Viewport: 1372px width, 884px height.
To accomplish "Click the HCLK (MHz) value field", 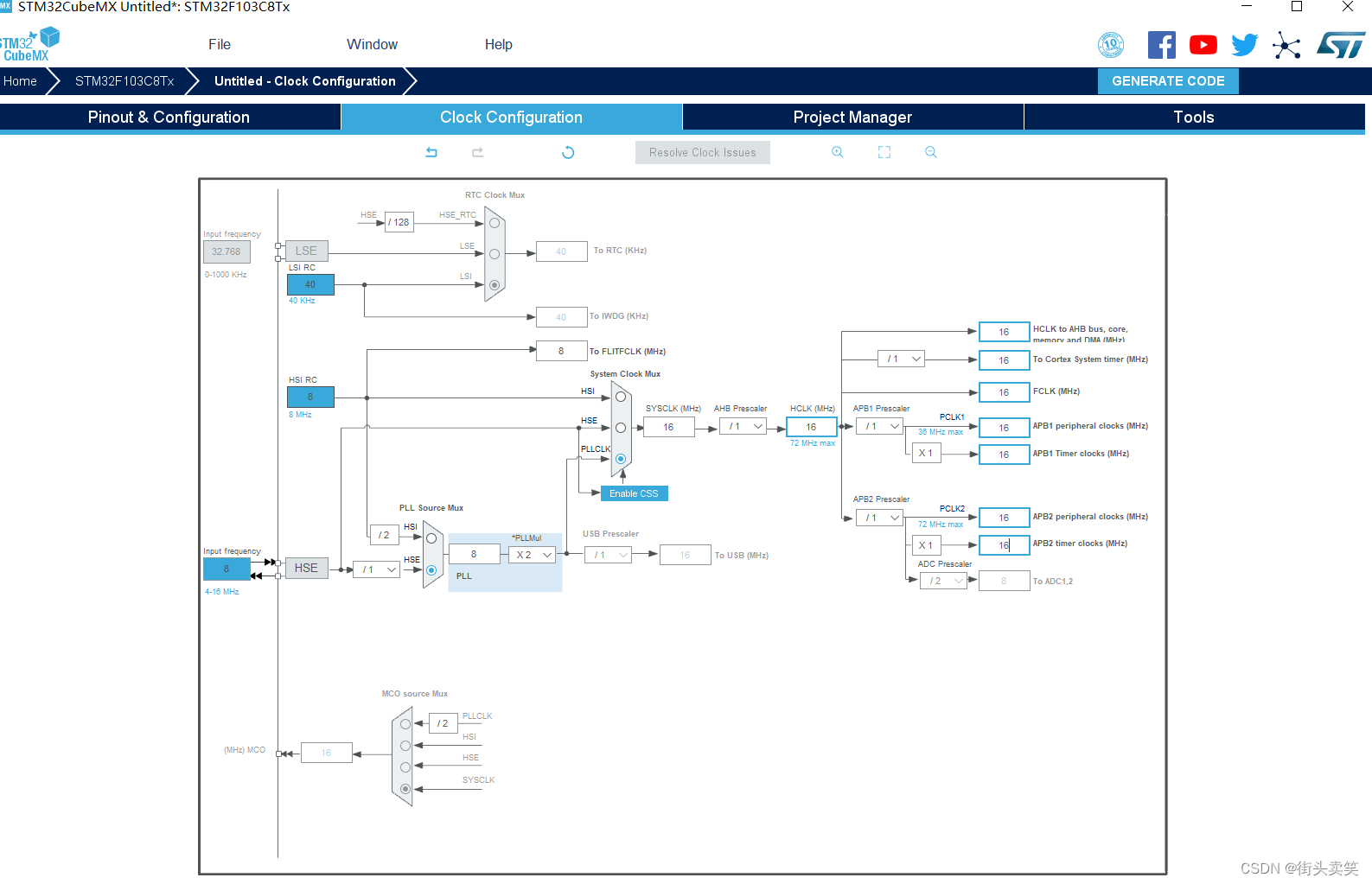I will [812, 427].
